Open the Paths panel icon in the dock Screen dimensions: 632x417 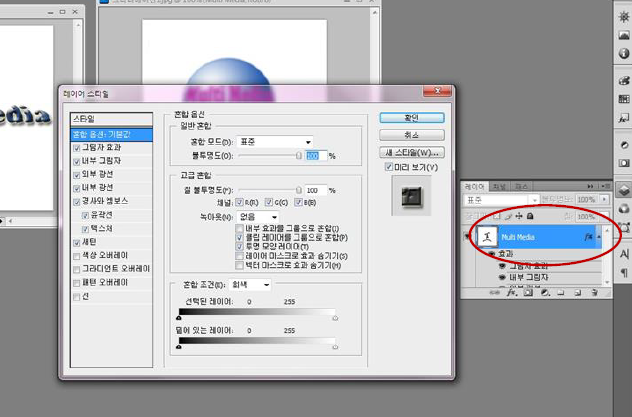pyautogui.click(x=624, y=227)
